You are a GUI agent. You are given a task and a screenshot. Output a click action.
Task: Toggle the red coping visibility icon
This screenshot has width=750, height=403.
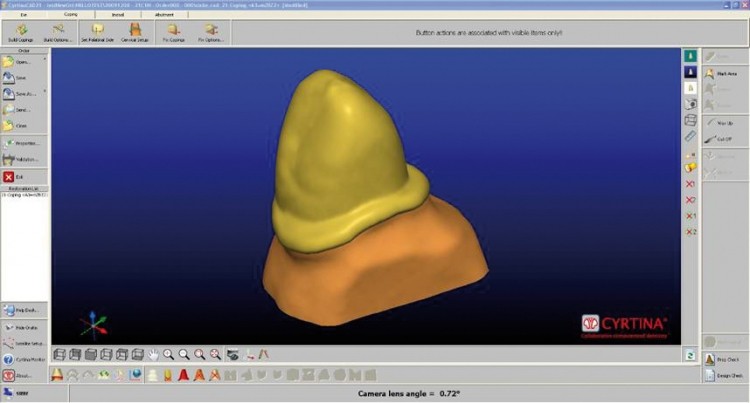pyautogui.click(x=183, y=375)
